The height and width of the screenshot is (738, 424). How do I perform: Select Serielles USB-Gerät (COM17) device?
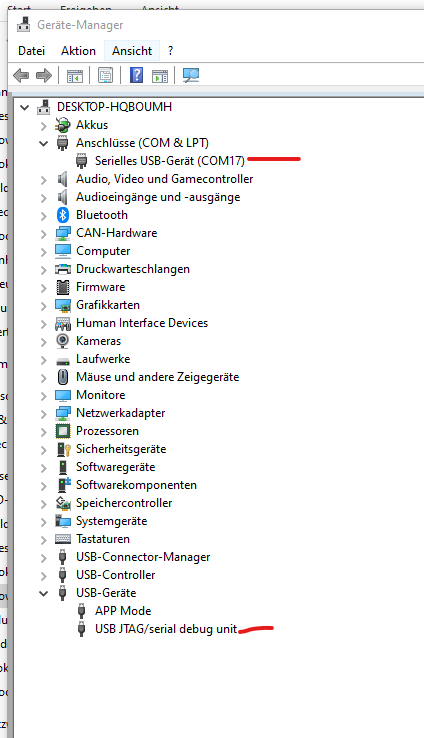pos(169,161)
